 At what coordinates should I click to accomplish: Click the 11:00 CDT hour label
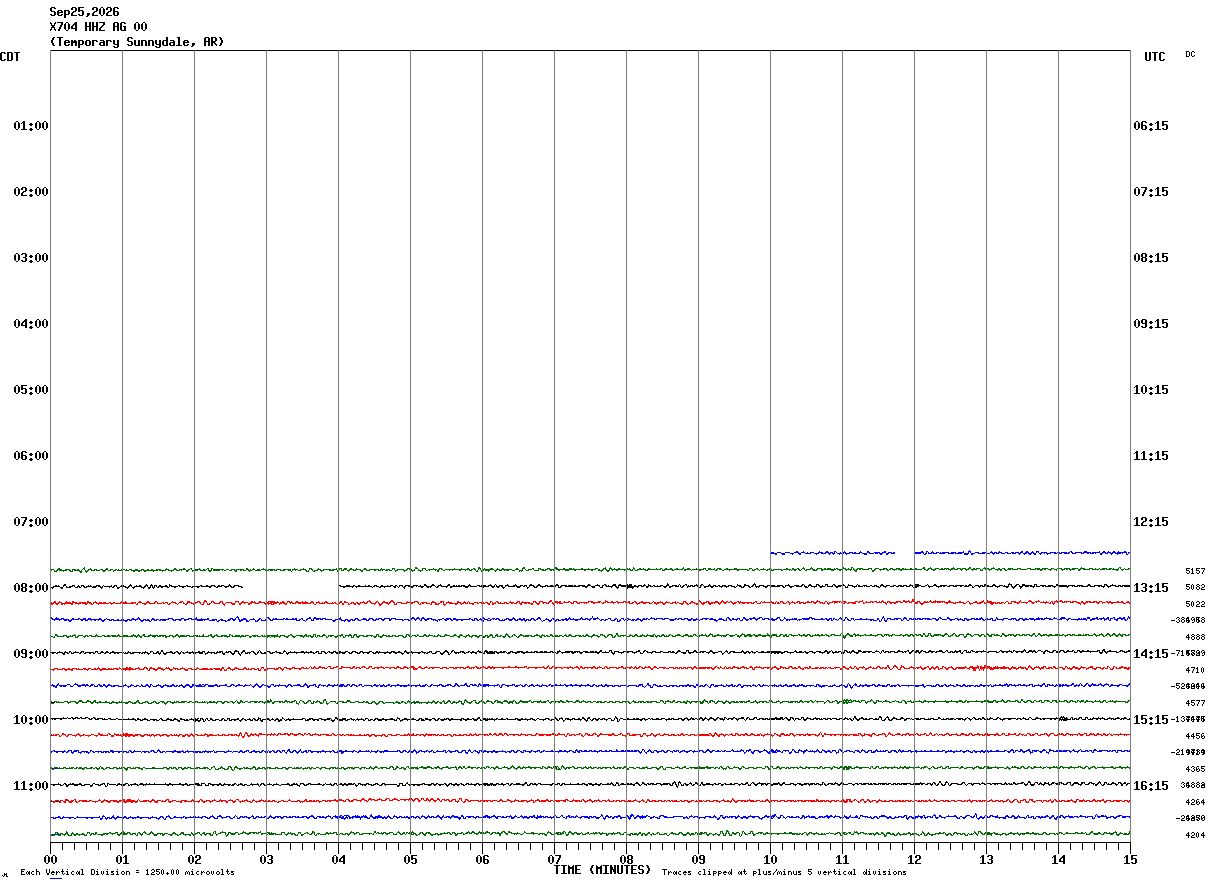click(x=31, y=786)
